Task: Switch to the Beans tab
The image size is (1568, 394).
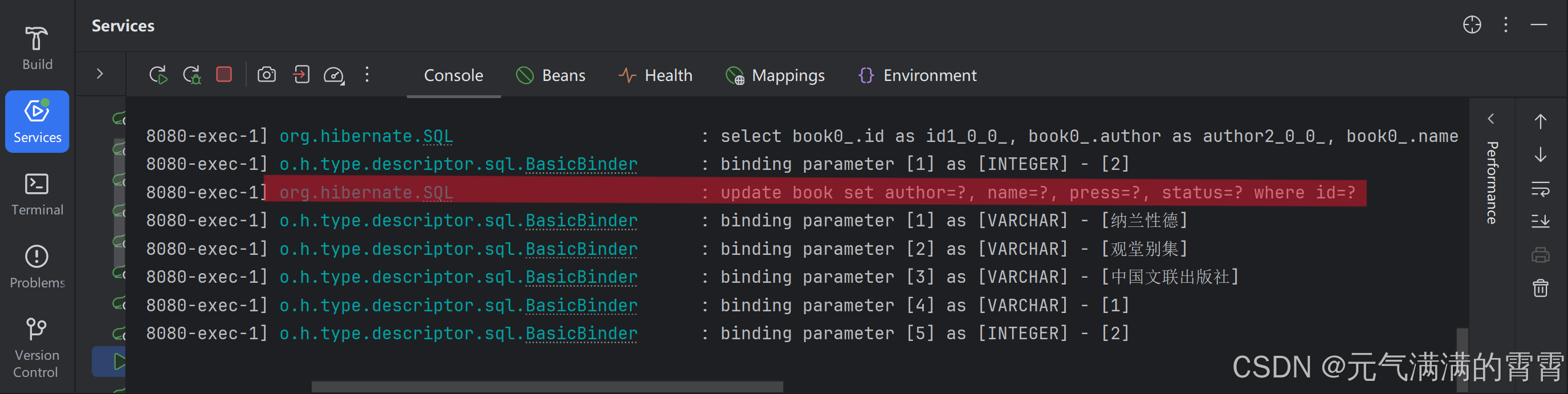Action: pos(550,75)
